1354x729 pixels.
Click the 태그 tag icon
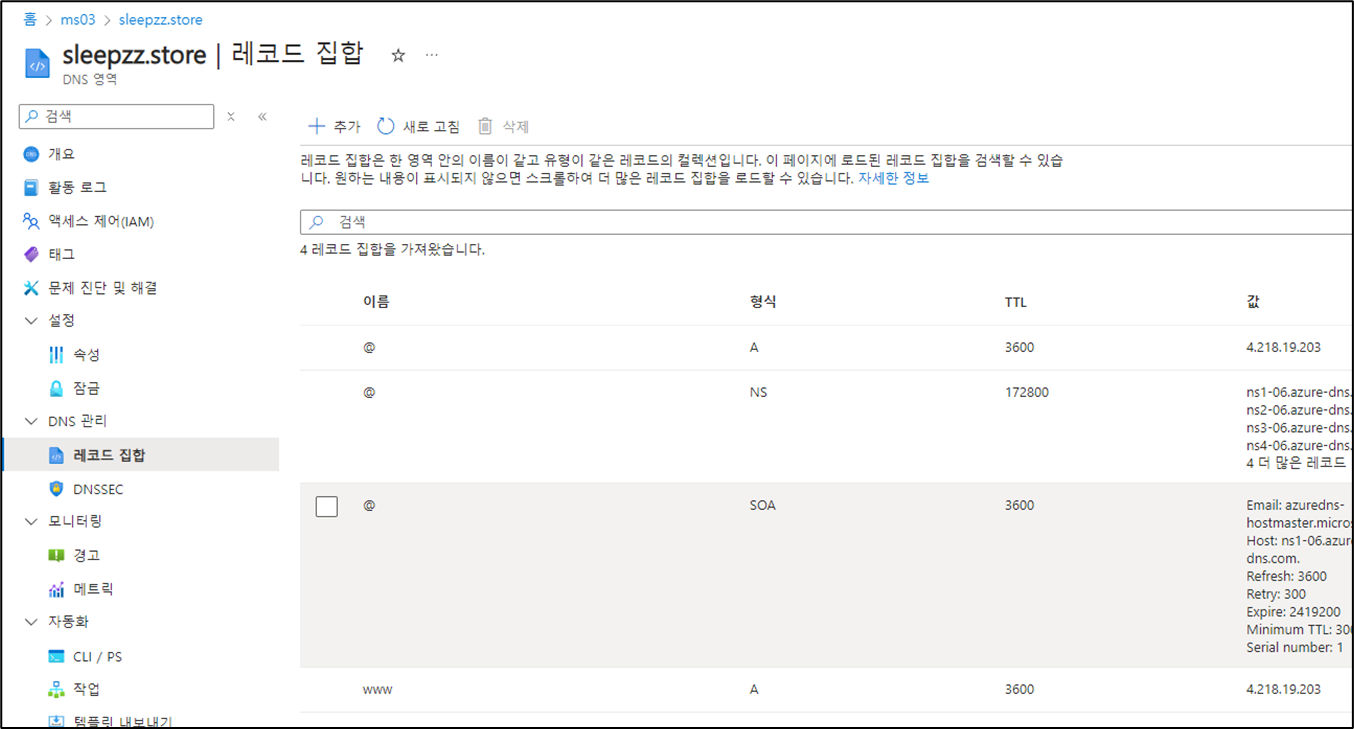pyautogui.click(x=30, y=254)
